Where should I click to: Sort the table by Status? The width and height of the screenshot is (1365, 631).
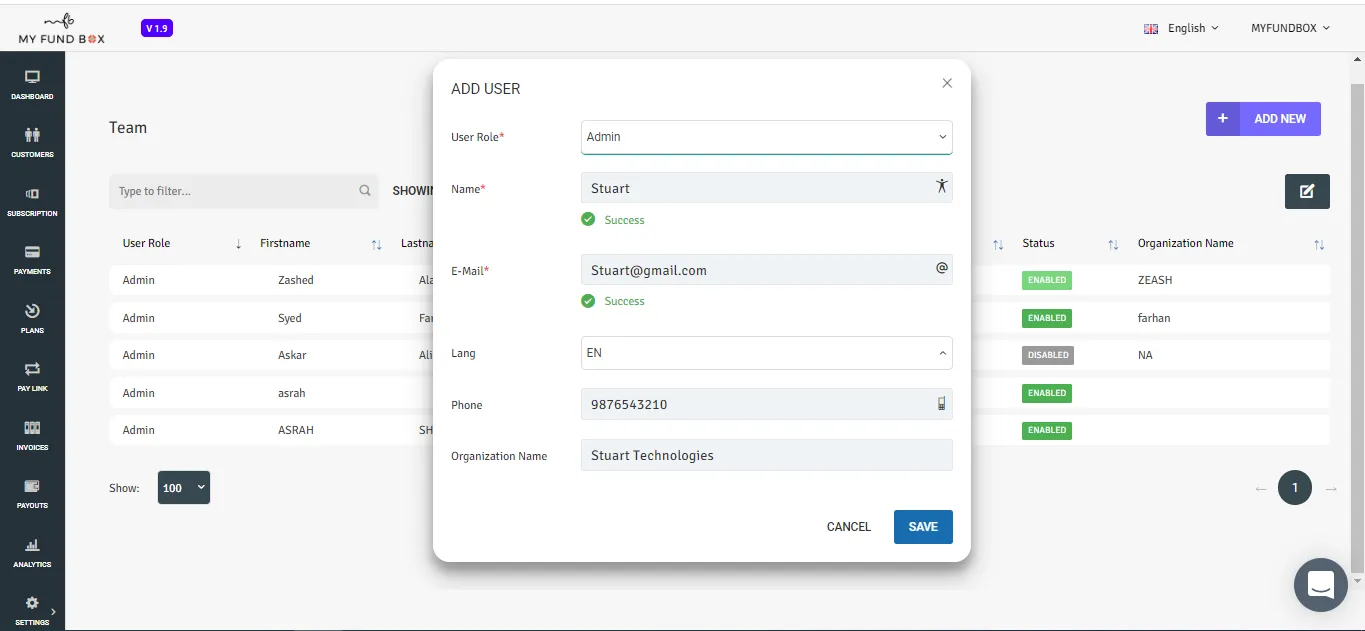(x=1113, y=244)
